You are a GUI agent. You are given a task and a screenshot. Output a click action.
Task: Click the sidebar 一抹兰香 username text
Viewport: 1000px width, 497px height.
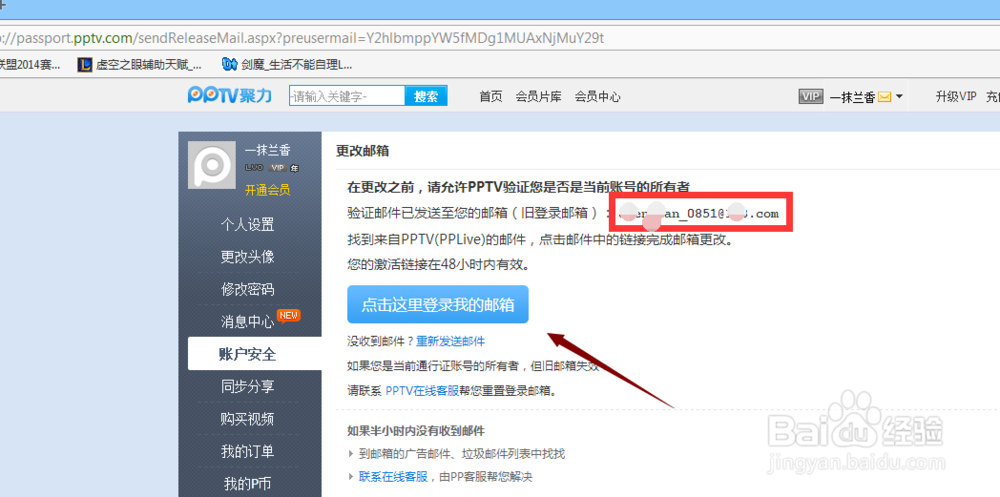(x=268, y=151)
